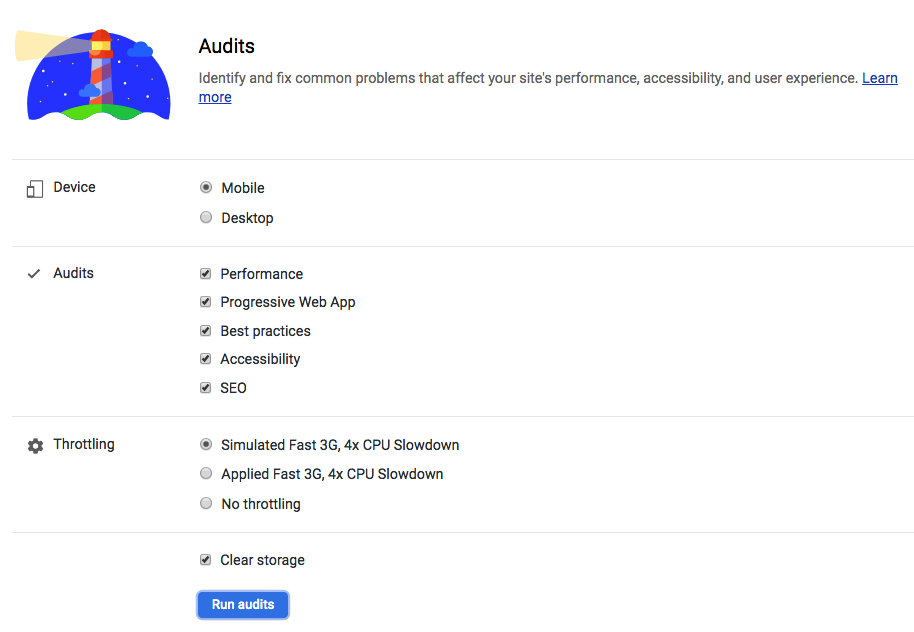The width and height of the screenshot is (914, 632).
Task: Click the Audits checkmark icon
Action: pyautogui.click(x=33, y=273)
